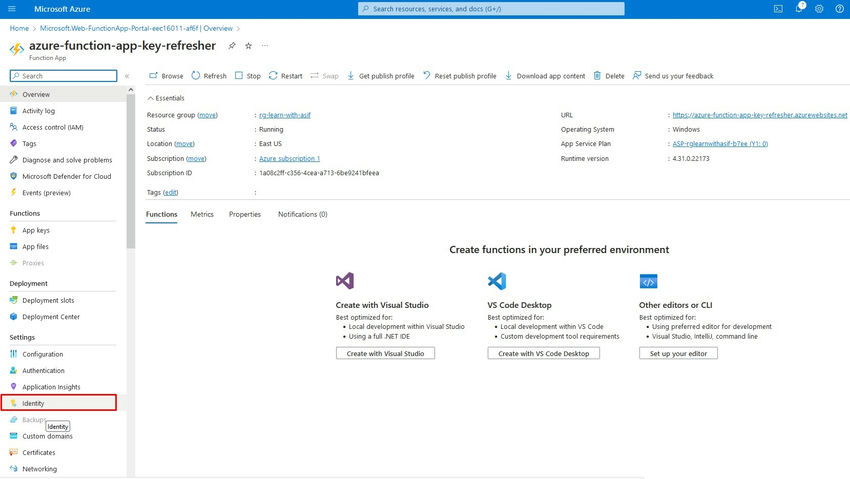Open the Microsoft.Web-FunctionApp-Portal breadcrumb
Viewport: 850px width, 479px height.
[x=136, y=28]
